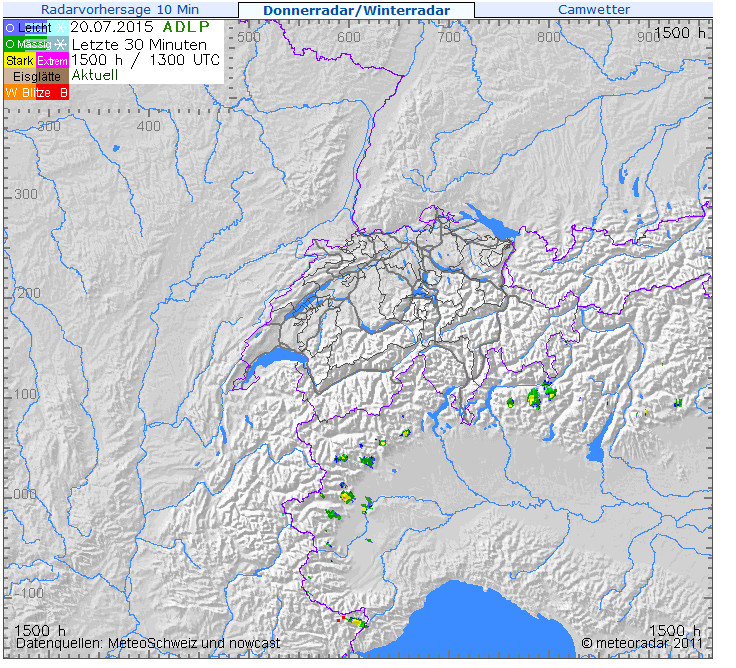Click Lake Geneva on the map
Viewport: 736px width, 668px height.
coord(276,359)
